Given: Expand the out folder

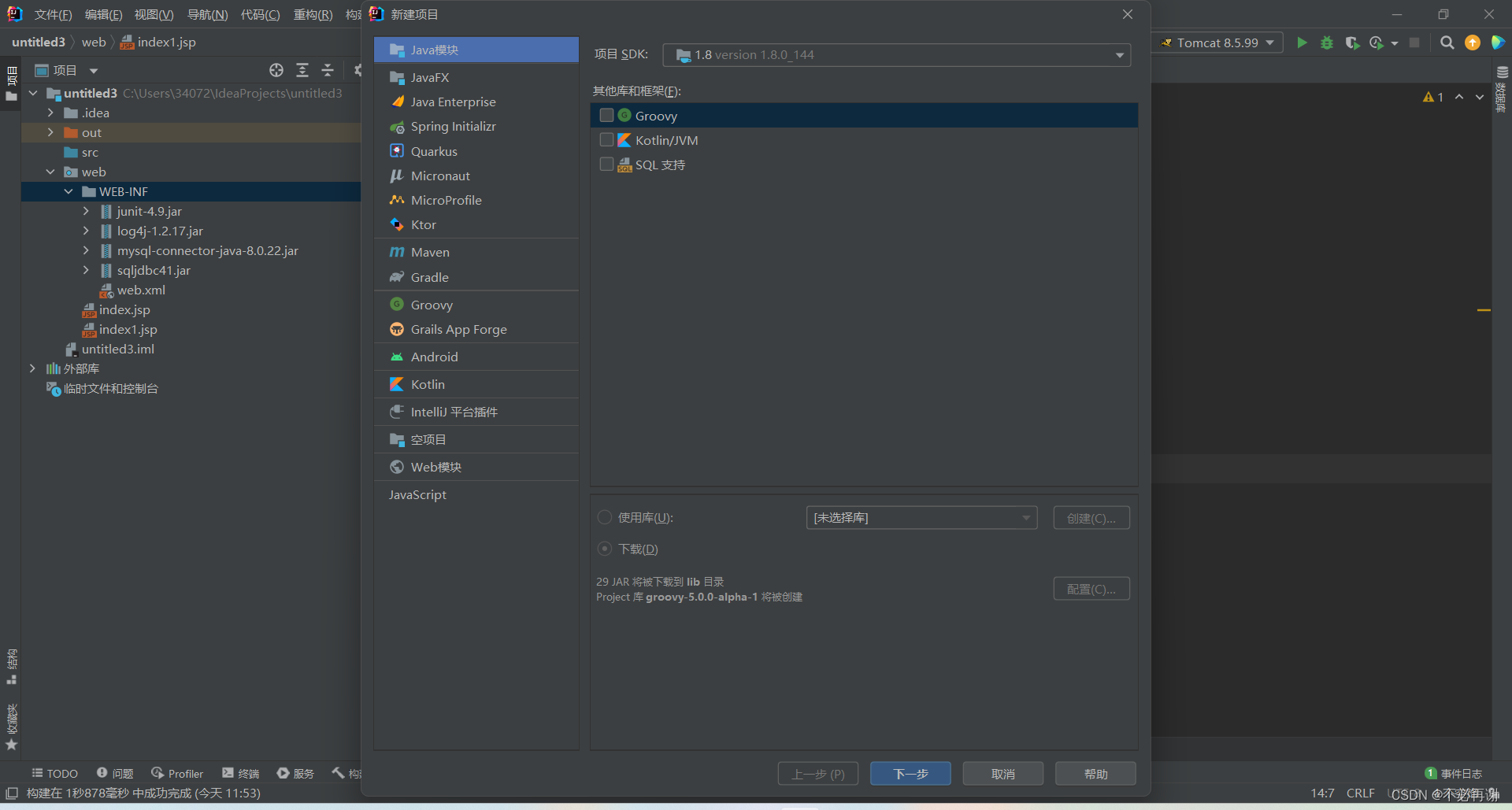Looking at the screenshot, I should click(50, 132).
